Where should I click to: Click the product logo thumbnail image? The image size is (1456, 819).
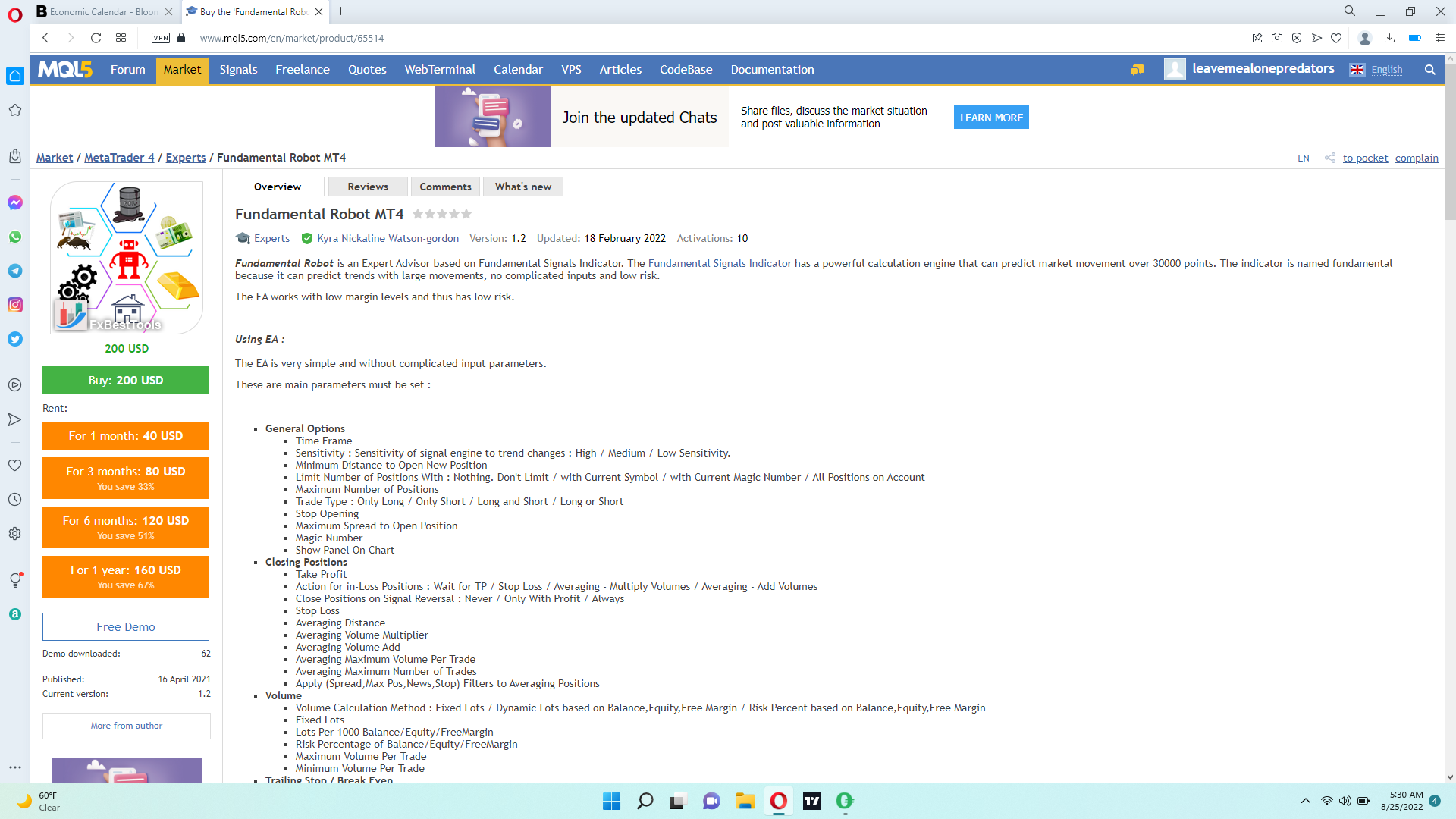(x=127, y=258)
